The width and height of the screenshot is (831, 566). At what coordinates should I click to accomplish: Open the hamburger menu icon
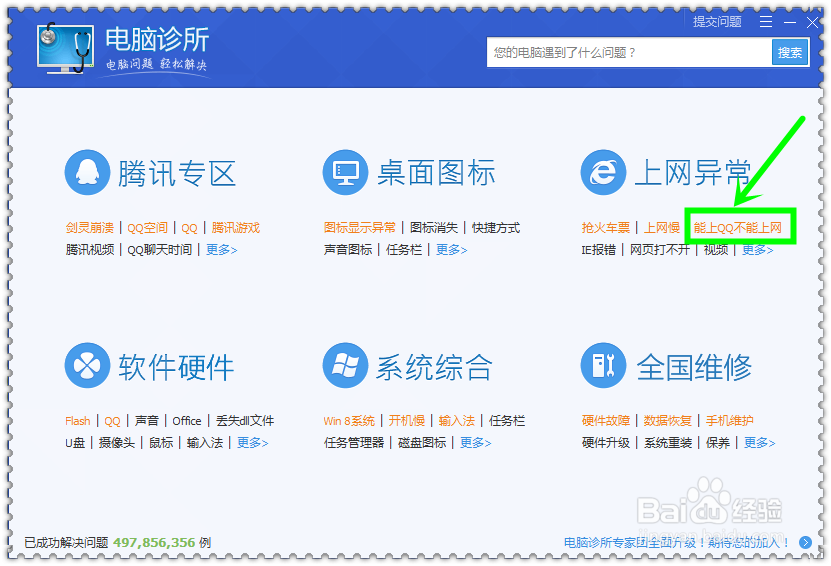point(766,22)
